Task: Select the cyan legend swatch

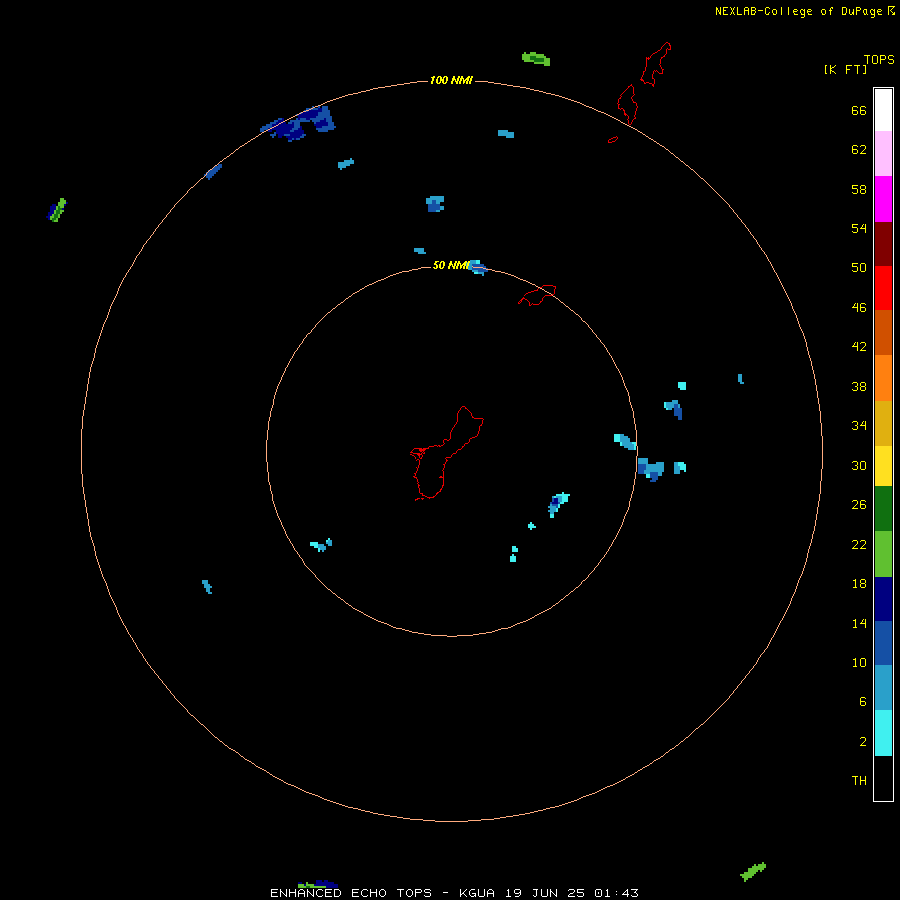Action: (x=883, y=733)
